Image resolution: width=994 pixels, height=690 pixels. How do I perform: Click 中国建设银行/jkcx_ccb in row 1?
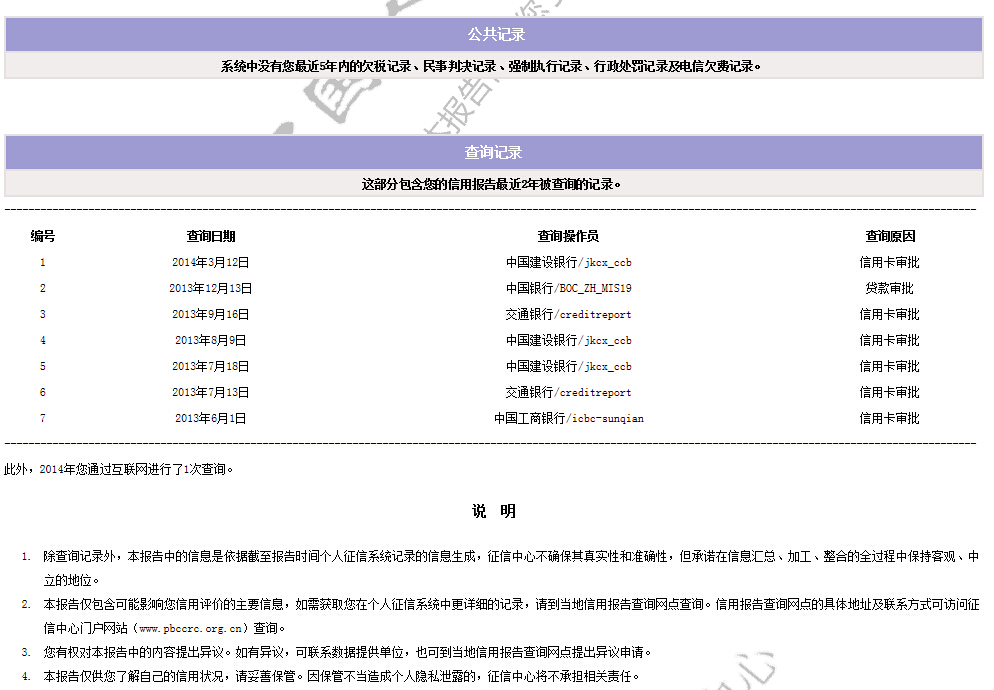tap(569, 262)
